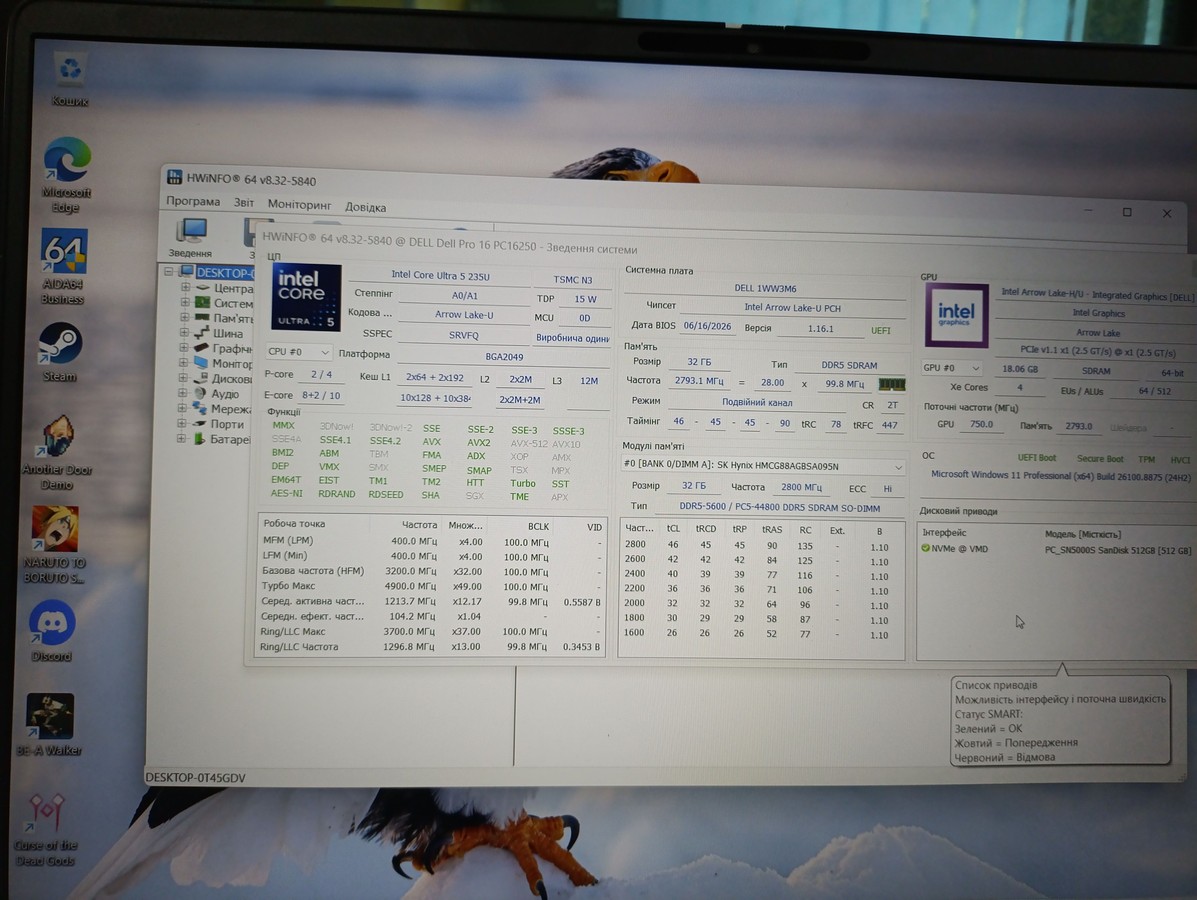Click the DDR5 SDRAM memory type field
Viewport: 1197px width, 900px height.
849,366
